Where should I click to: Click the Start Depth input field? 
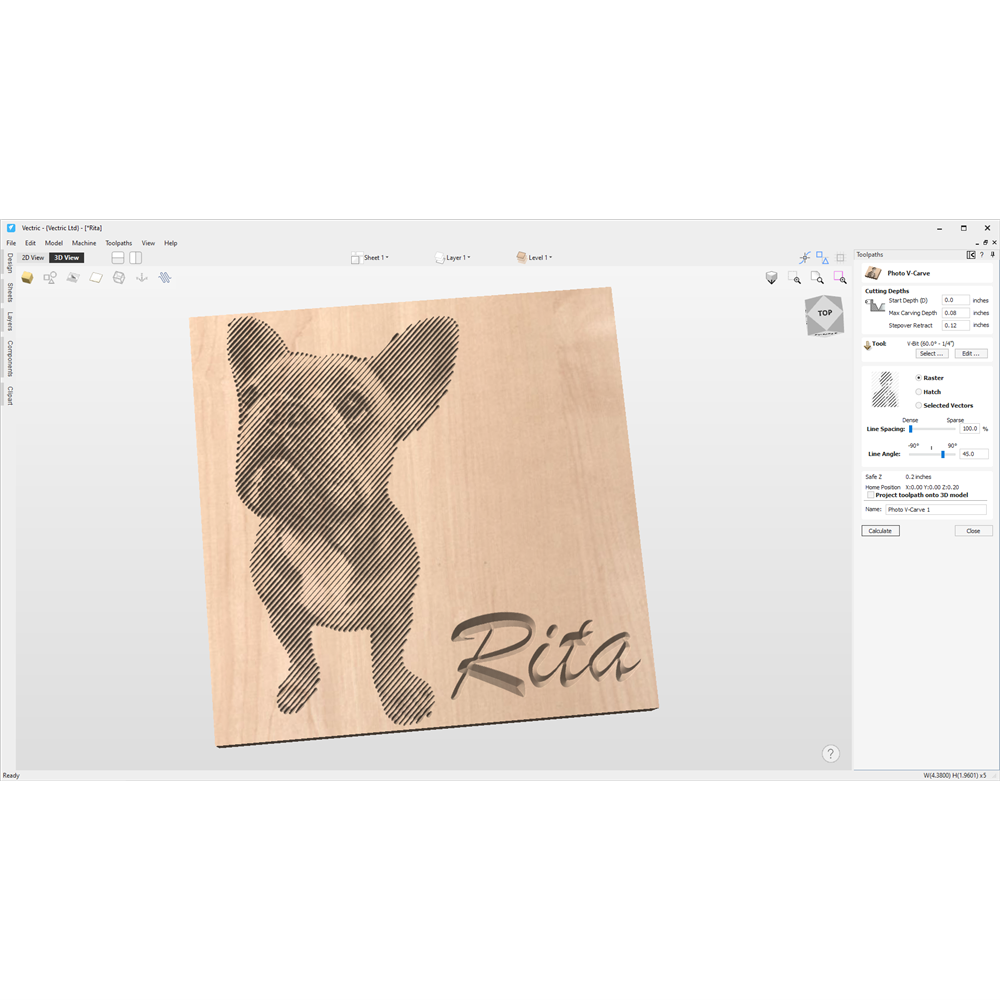coord(955,300)
